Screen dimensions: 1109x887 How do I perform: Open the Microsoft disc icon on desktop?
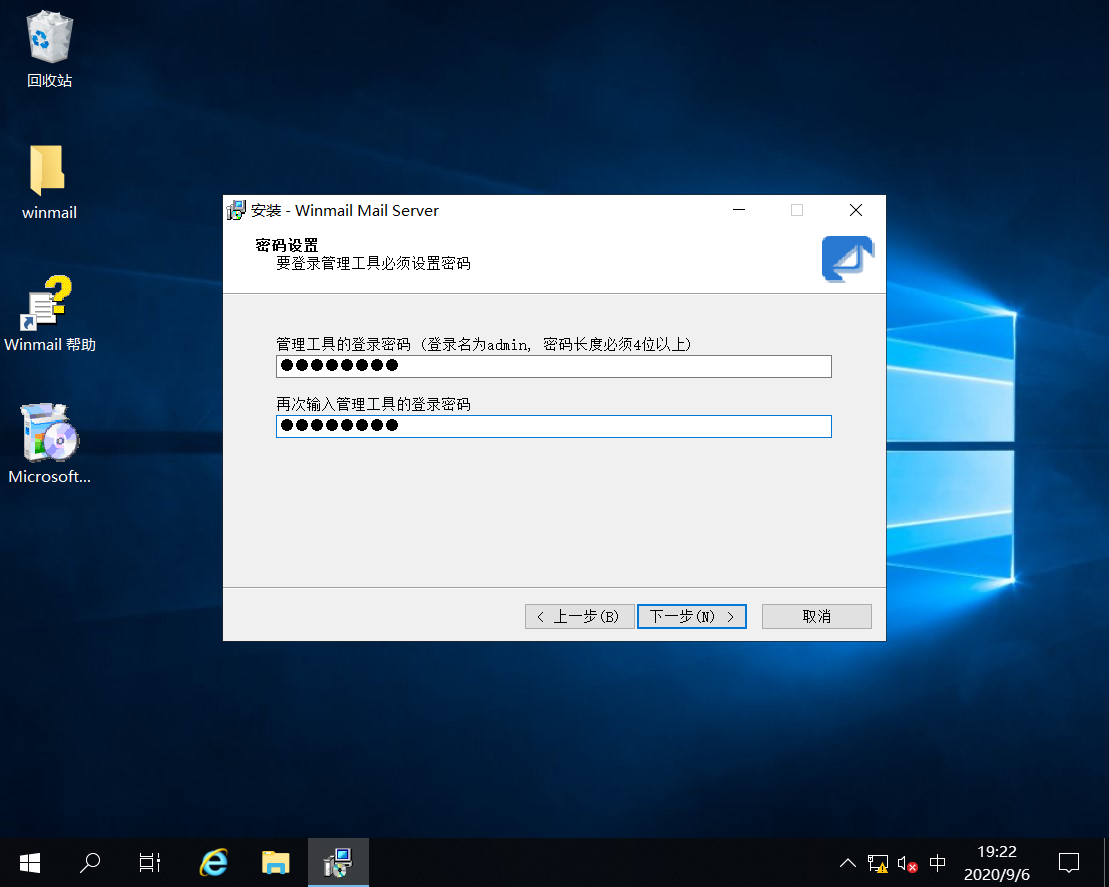coord(48,435)
